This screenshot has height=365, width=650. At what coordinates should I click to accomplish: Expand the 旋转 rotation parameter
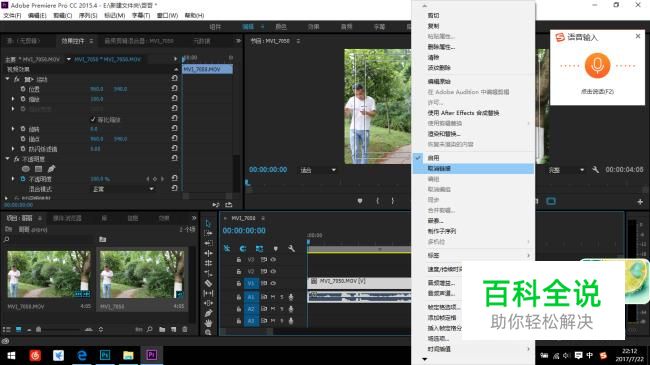point(13,129)
